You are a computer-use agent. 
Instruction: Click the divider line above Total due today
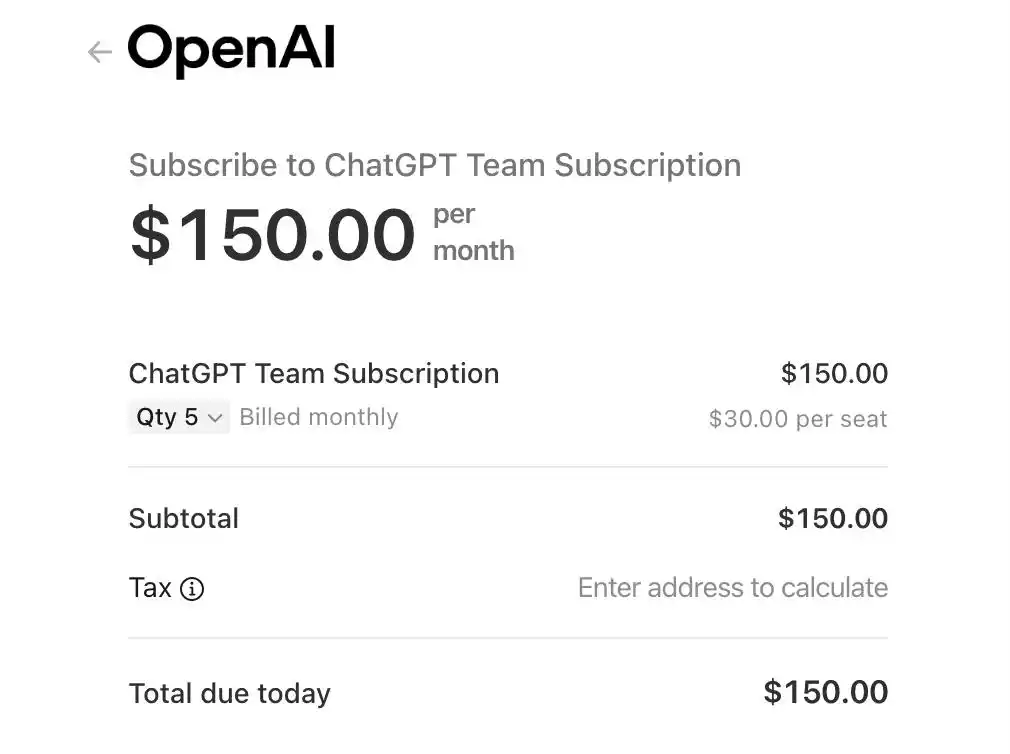tap(508, 638)
